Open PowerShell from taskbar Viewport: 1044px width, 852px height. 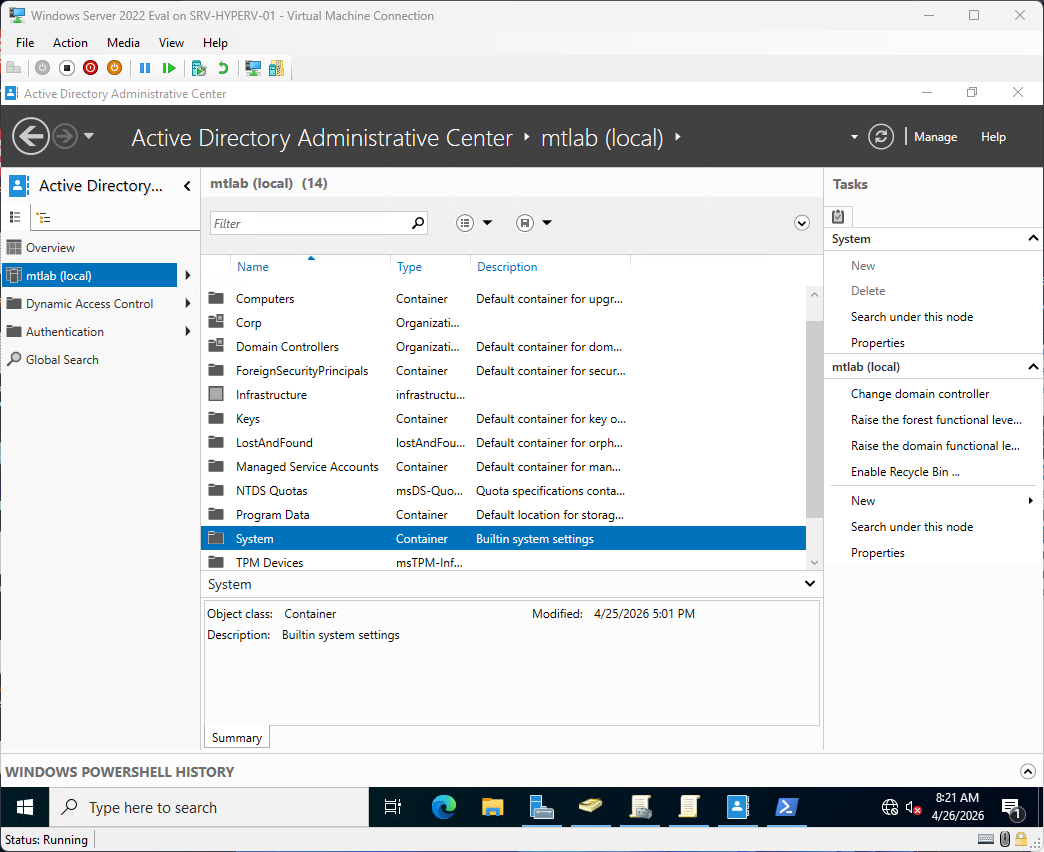[786, 807]
